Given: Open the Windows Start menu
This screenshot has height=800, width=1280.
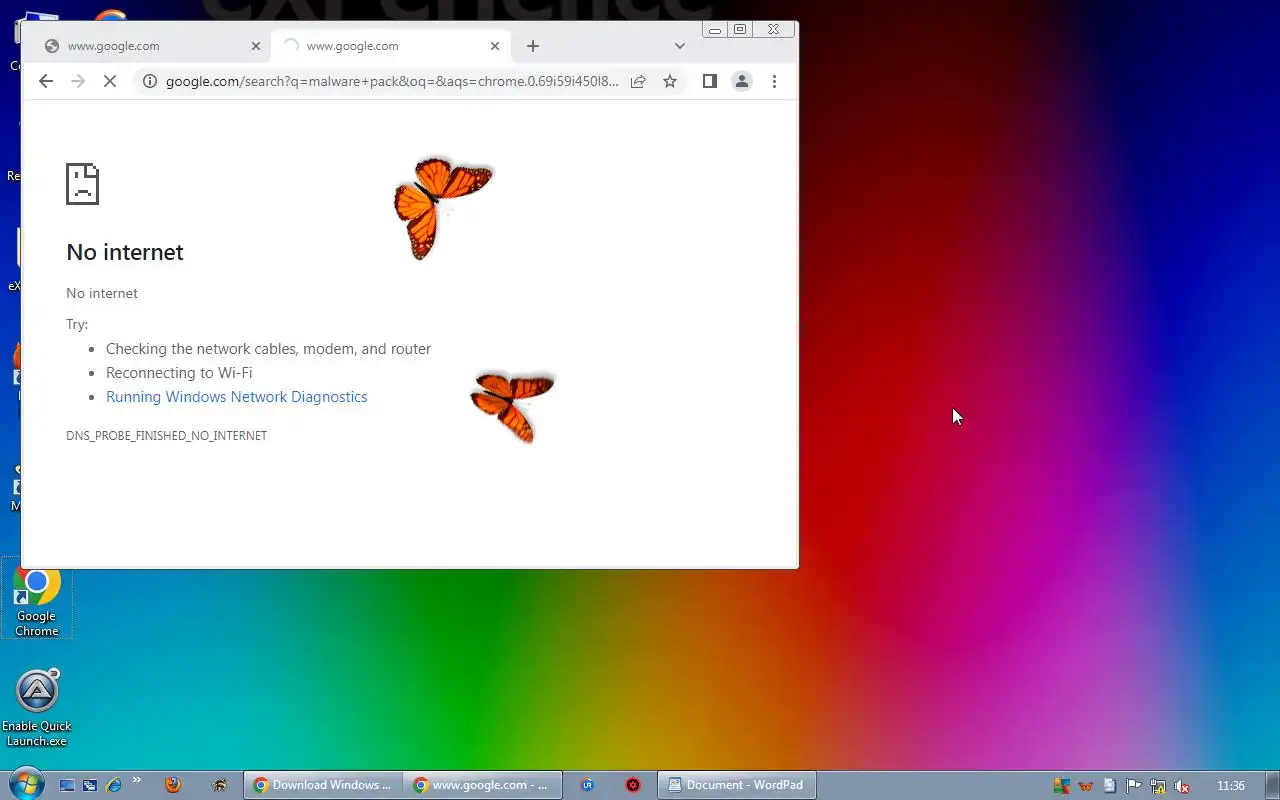Looking at the screenshot, I should coord(25,785).
